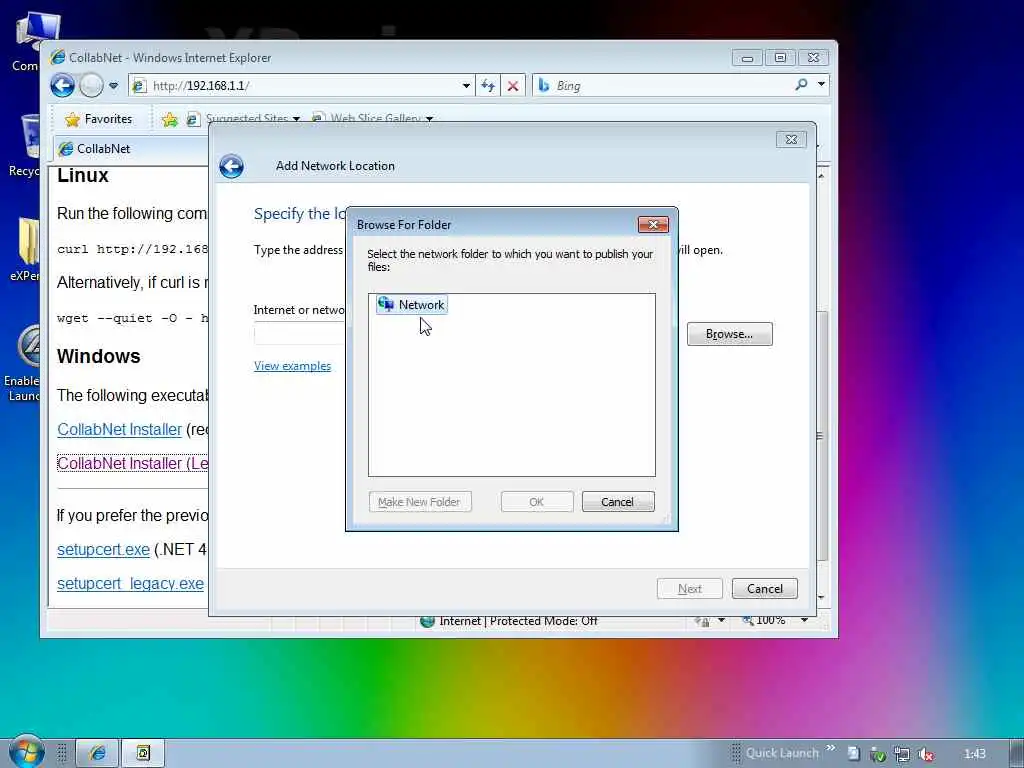The width and height of the screenshot is (1024, 768).
Task: Open the eXPer folder desktop icon
Action: pos(25,249)
